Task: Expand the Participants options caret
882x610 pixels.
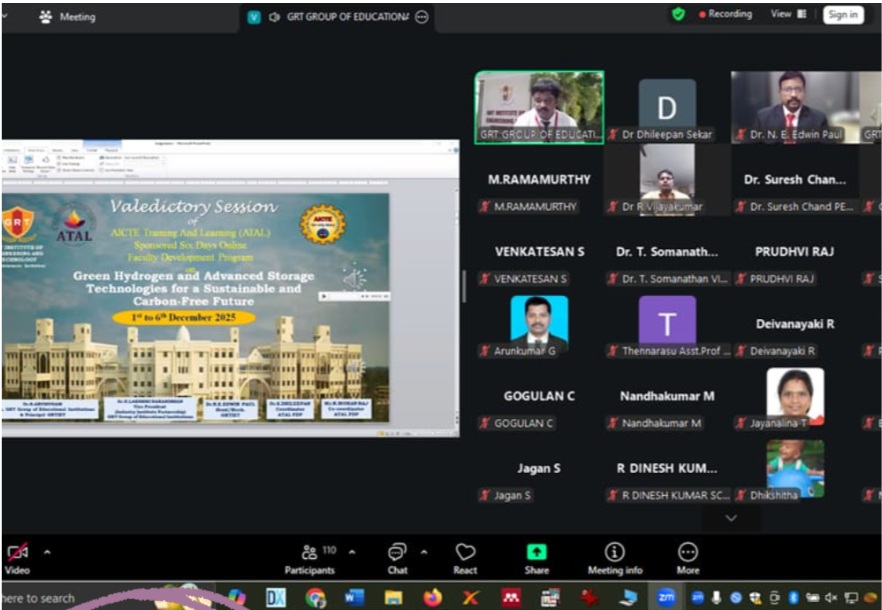Action: pos(351,552)
